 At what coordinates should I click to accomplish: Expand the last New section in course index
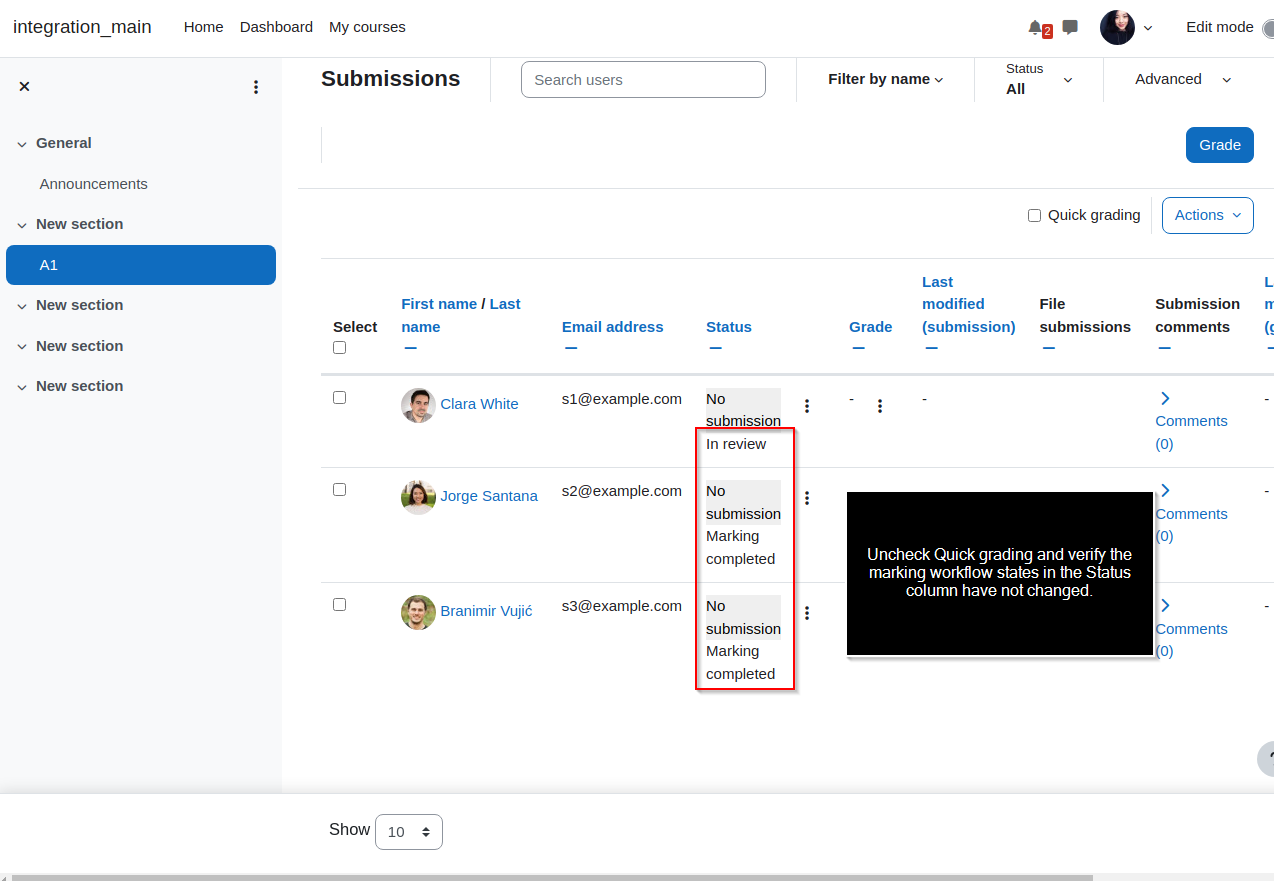(x=22, y=387)
